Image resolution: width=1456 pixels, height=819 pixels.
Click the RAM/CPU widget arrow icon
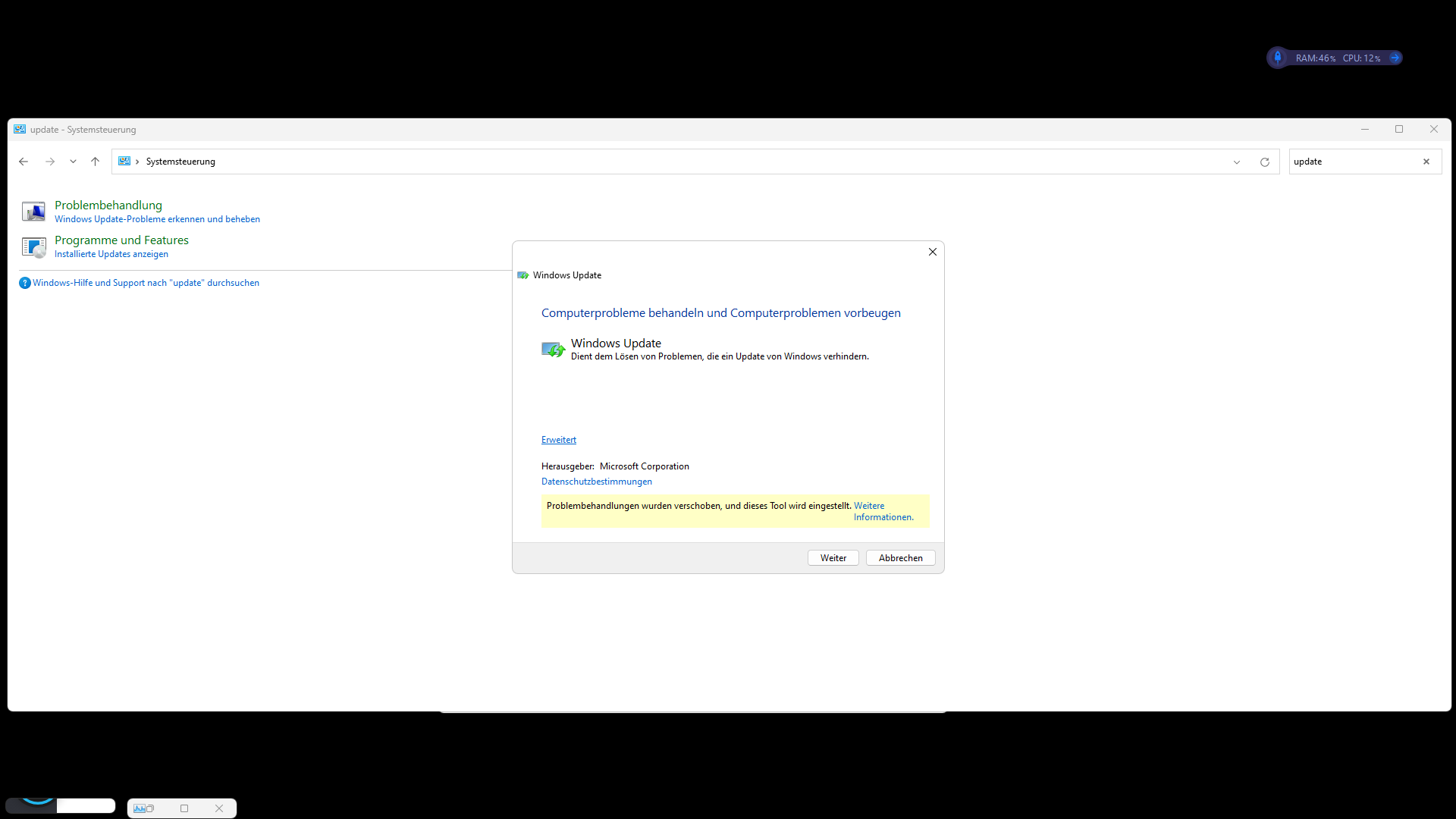pyautogui.click(x=1395, y=58)
